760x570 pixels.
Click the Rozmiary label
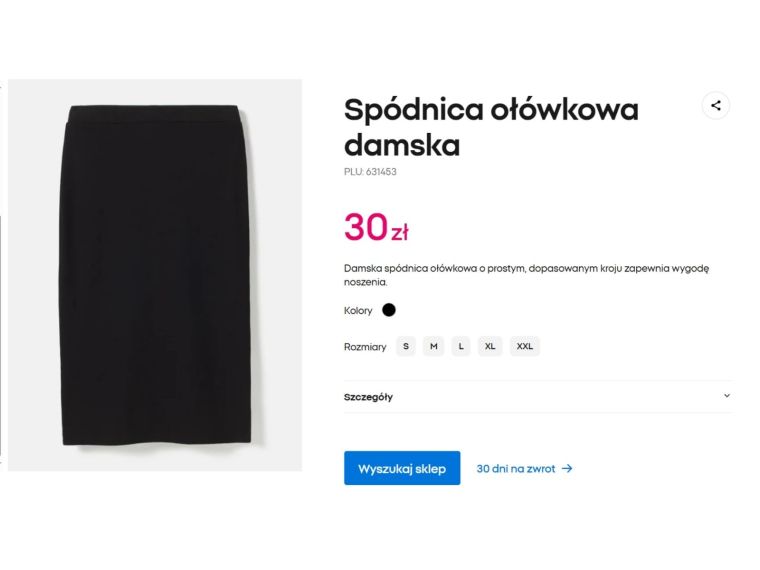(x=365, y=347)
